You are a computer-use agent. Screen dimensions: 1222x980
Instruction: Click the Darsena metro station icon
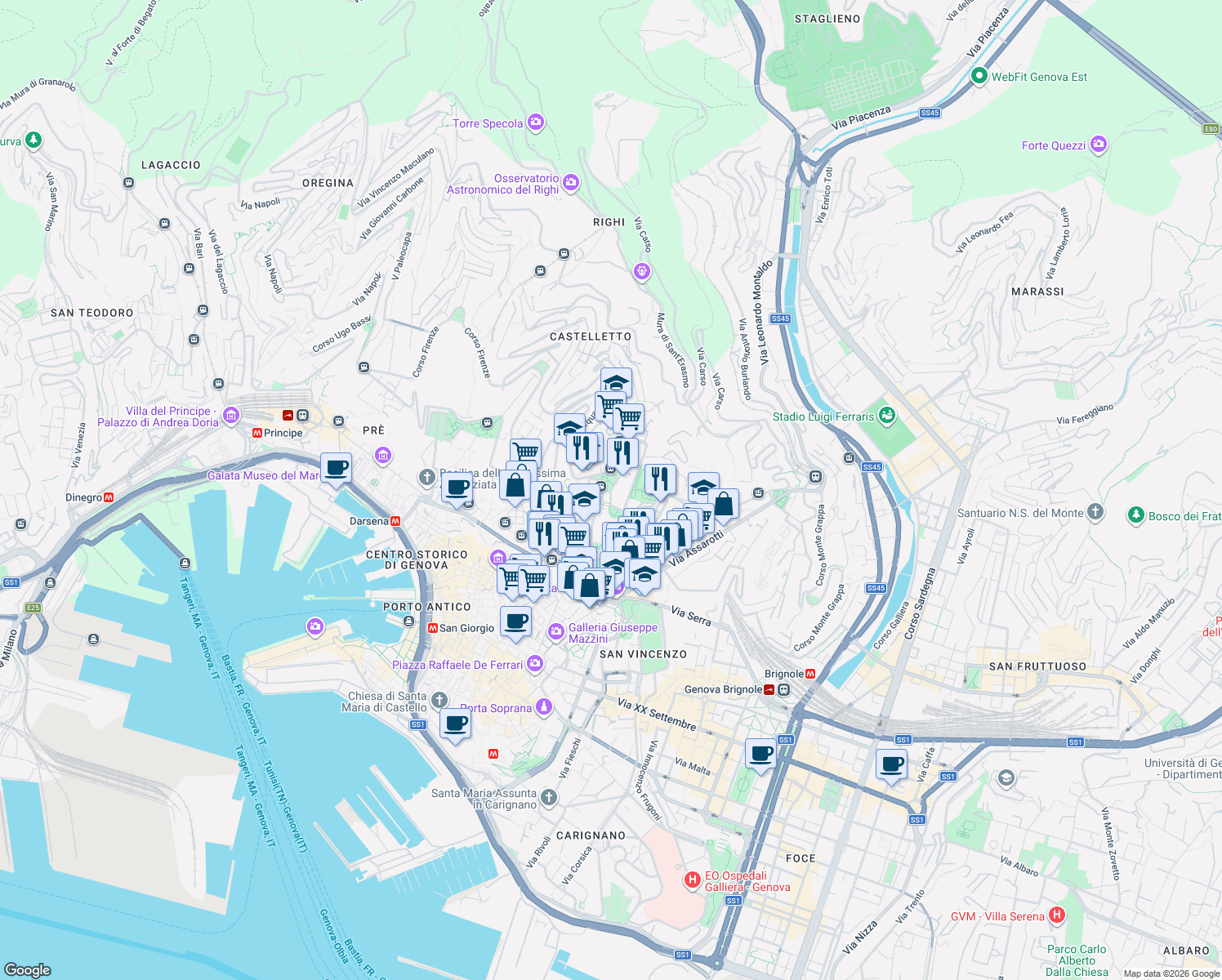click(395, 521)
